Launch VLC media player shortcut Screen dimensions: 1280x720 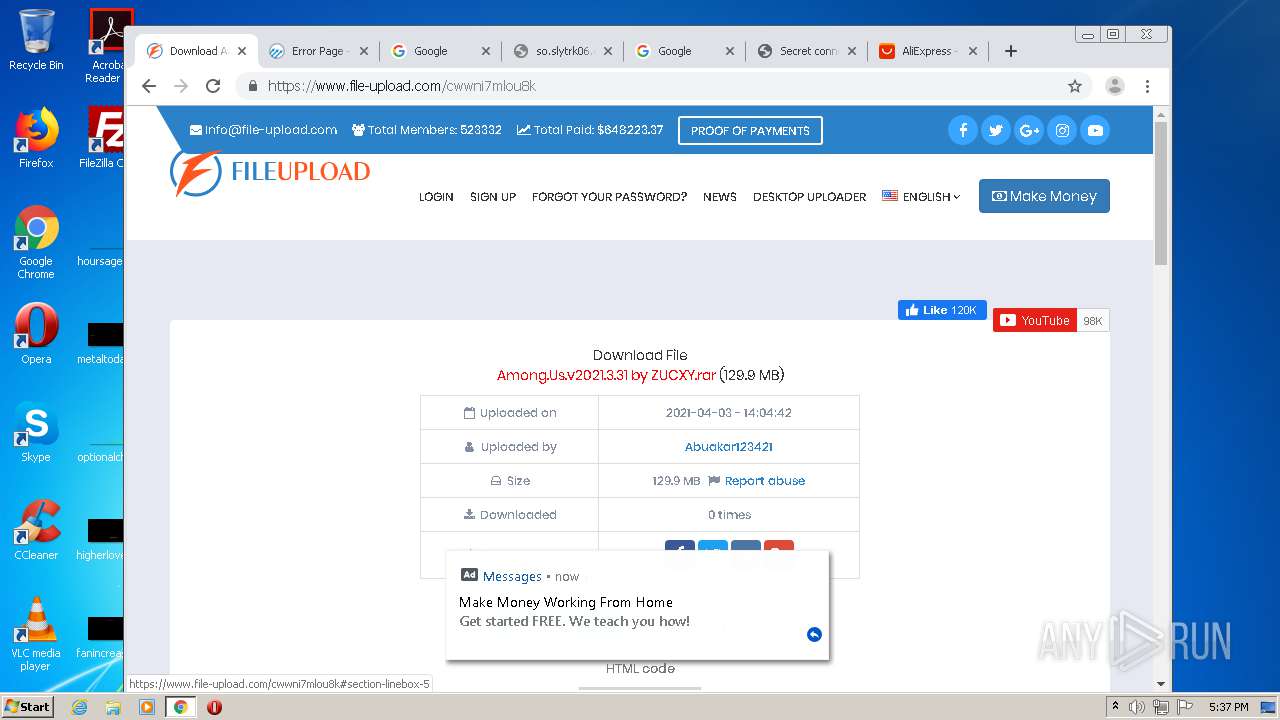click(36, 634)
